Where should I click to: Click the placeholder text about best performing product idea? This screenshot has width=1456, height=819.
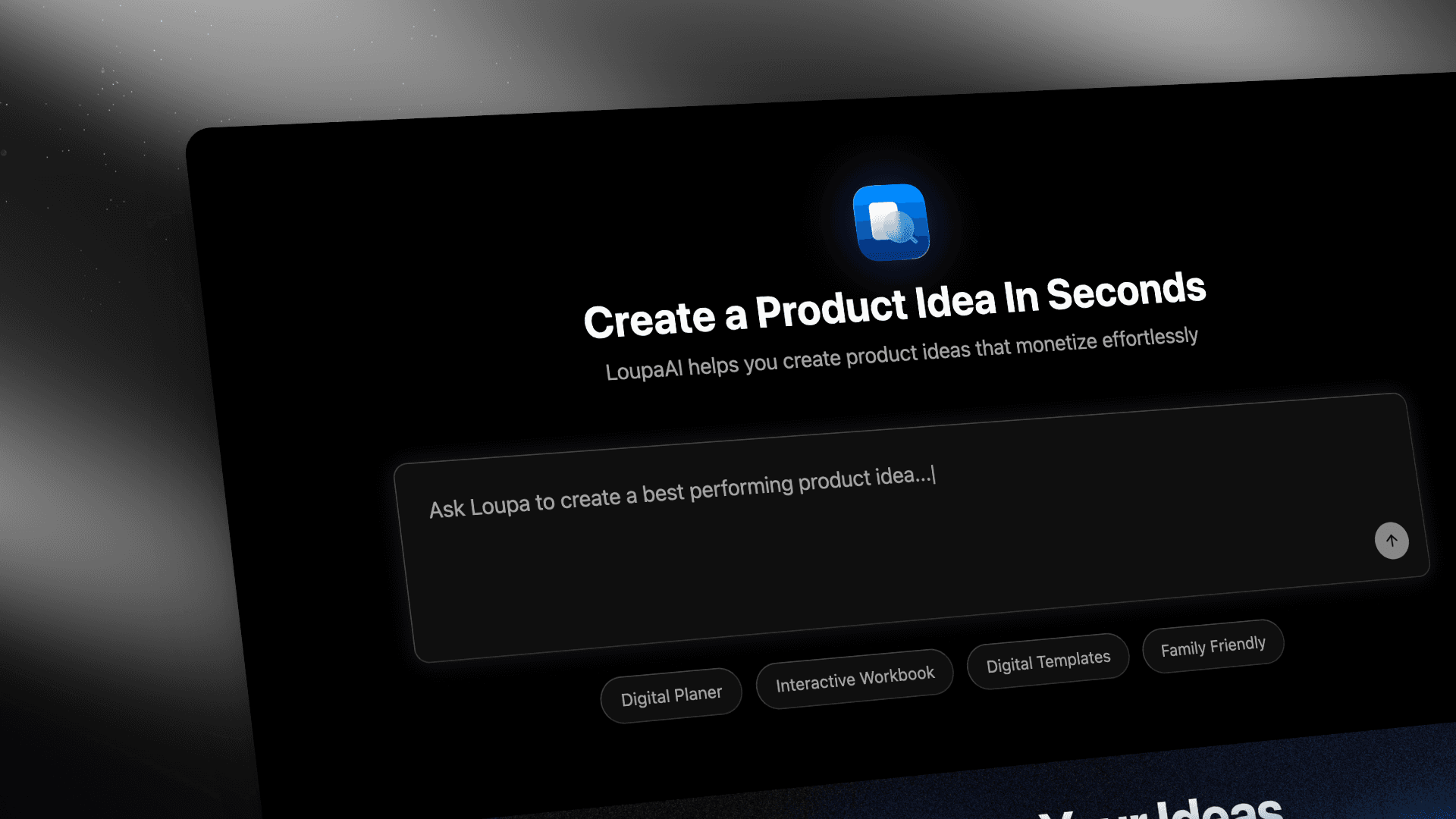(x=680, y=491)
